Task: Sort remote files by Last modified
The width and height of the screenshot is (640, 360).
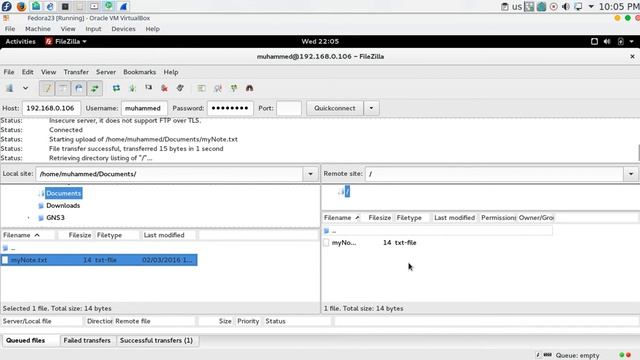Action: tap(455, 218)
